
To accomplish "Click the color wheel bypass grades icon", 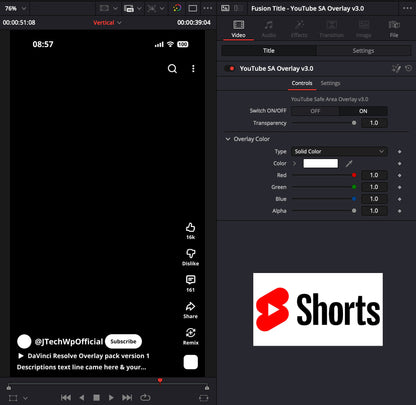I will click(x=177, y=8).
